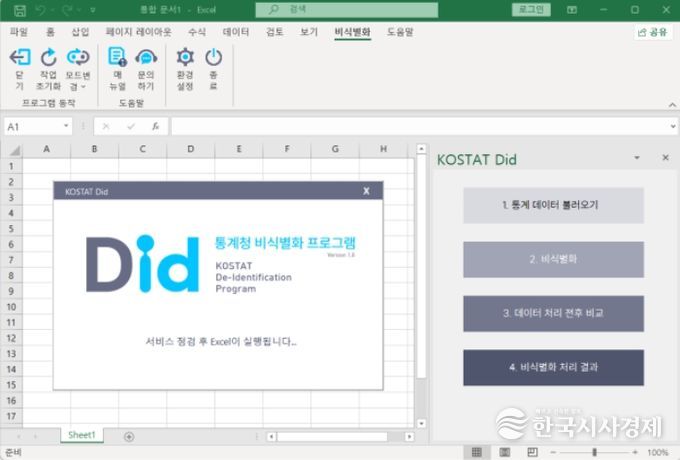Close the KOSTAT Did splash dialog
The width and height of the screenshot is (680, 460).
click(366, 190)
